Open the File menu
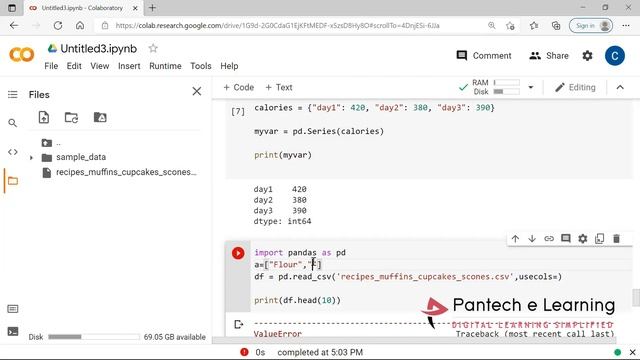 pos(51,66)
